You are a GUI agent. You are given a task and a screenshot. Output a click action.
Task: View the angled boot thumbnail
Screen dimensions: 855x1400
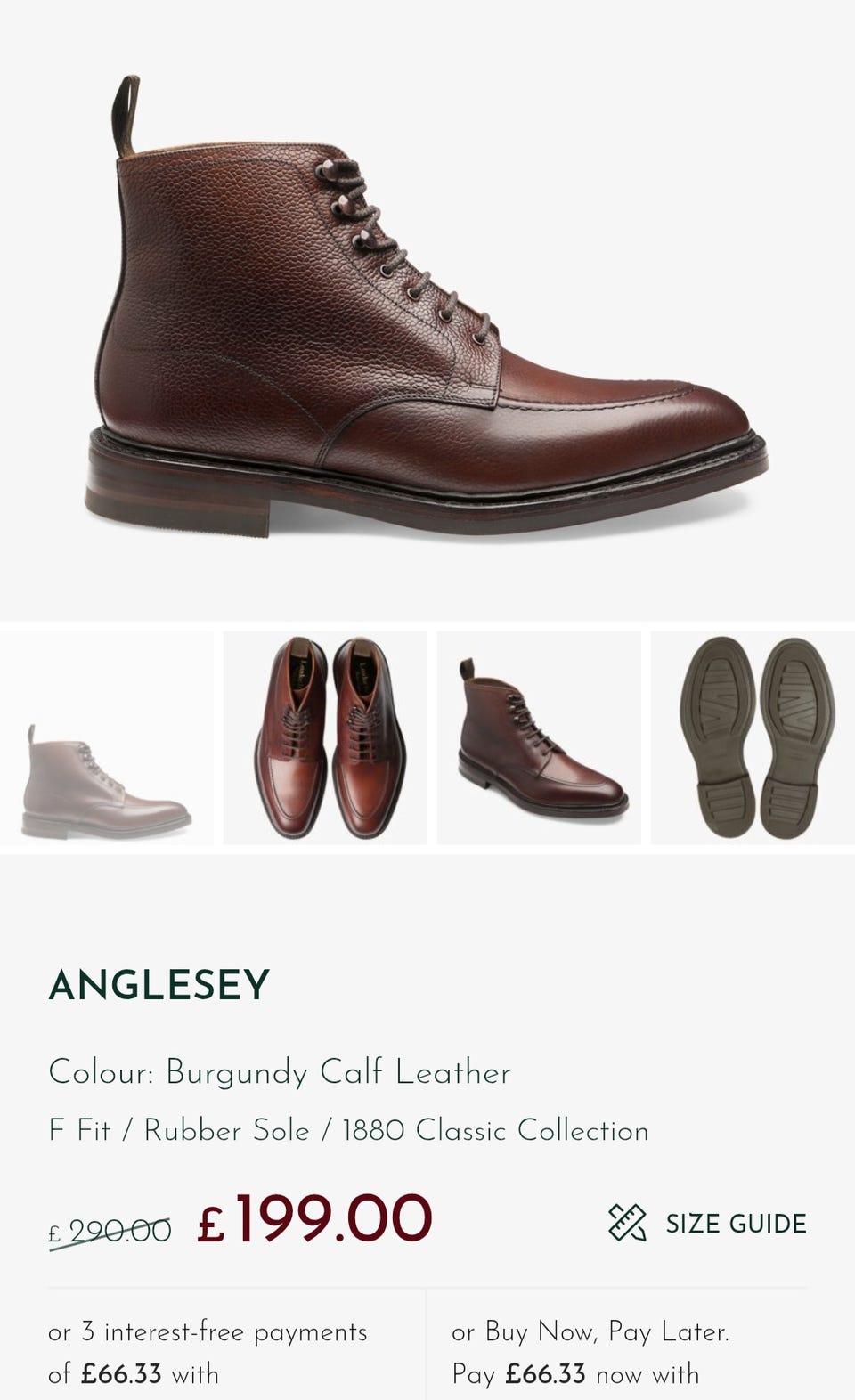point(539,738)
